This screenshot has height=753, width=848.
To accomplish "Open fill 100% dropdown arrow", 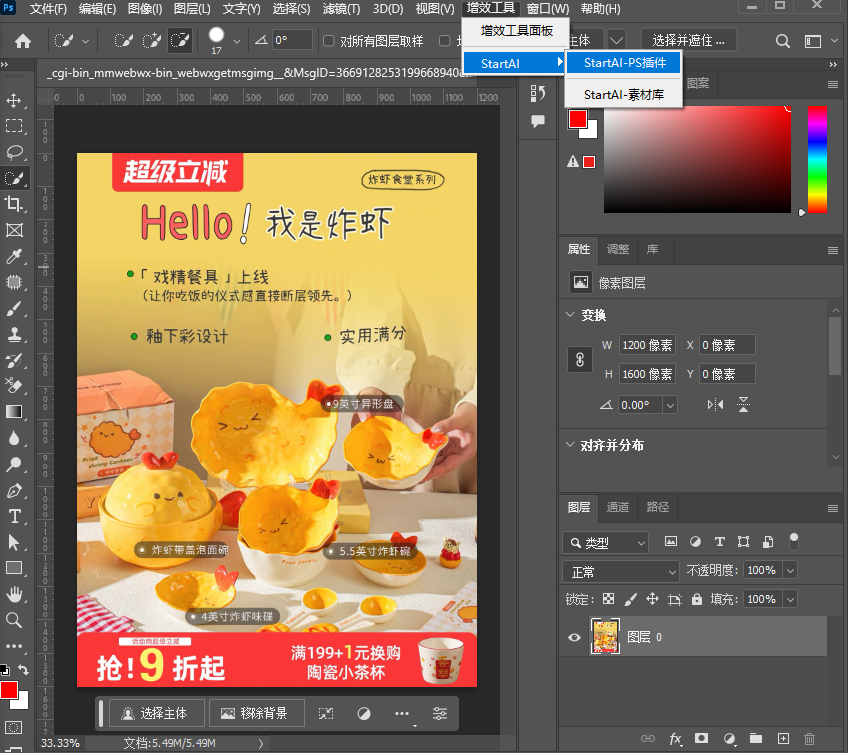I will (x=790, y=599).
